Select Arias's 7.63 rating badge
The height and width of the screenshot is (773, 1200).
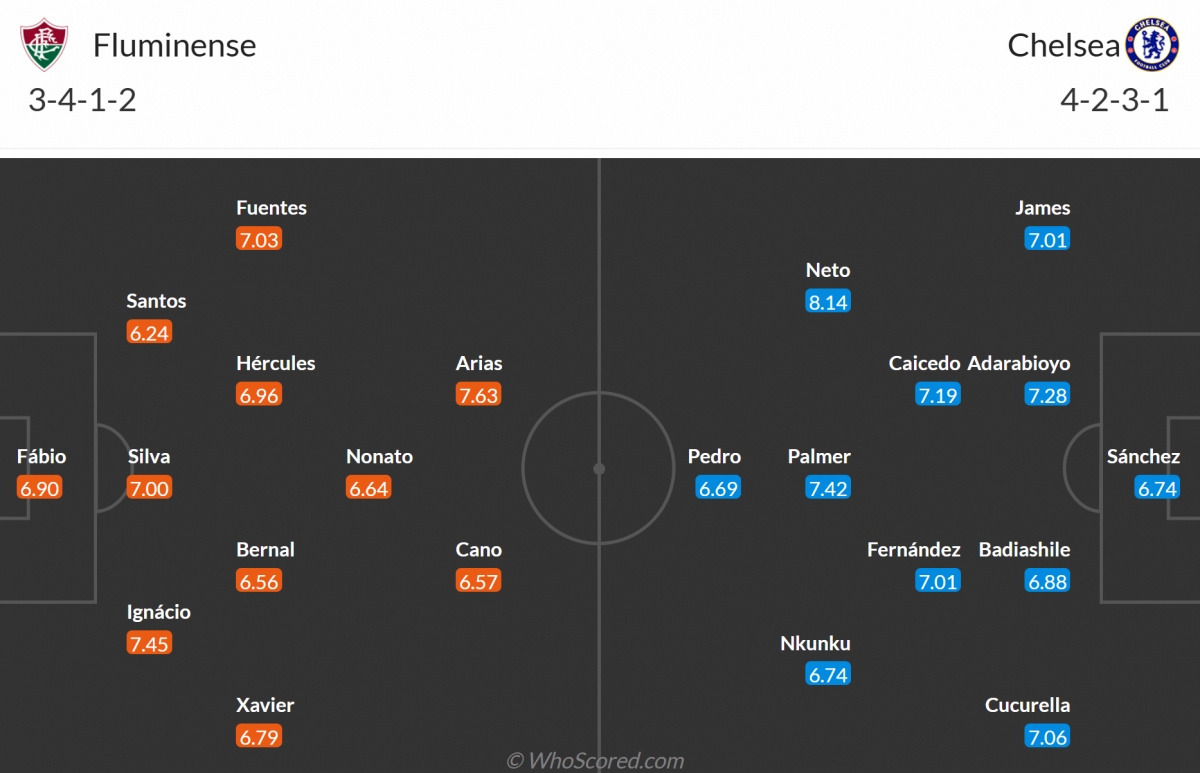[x=478, y=395]
